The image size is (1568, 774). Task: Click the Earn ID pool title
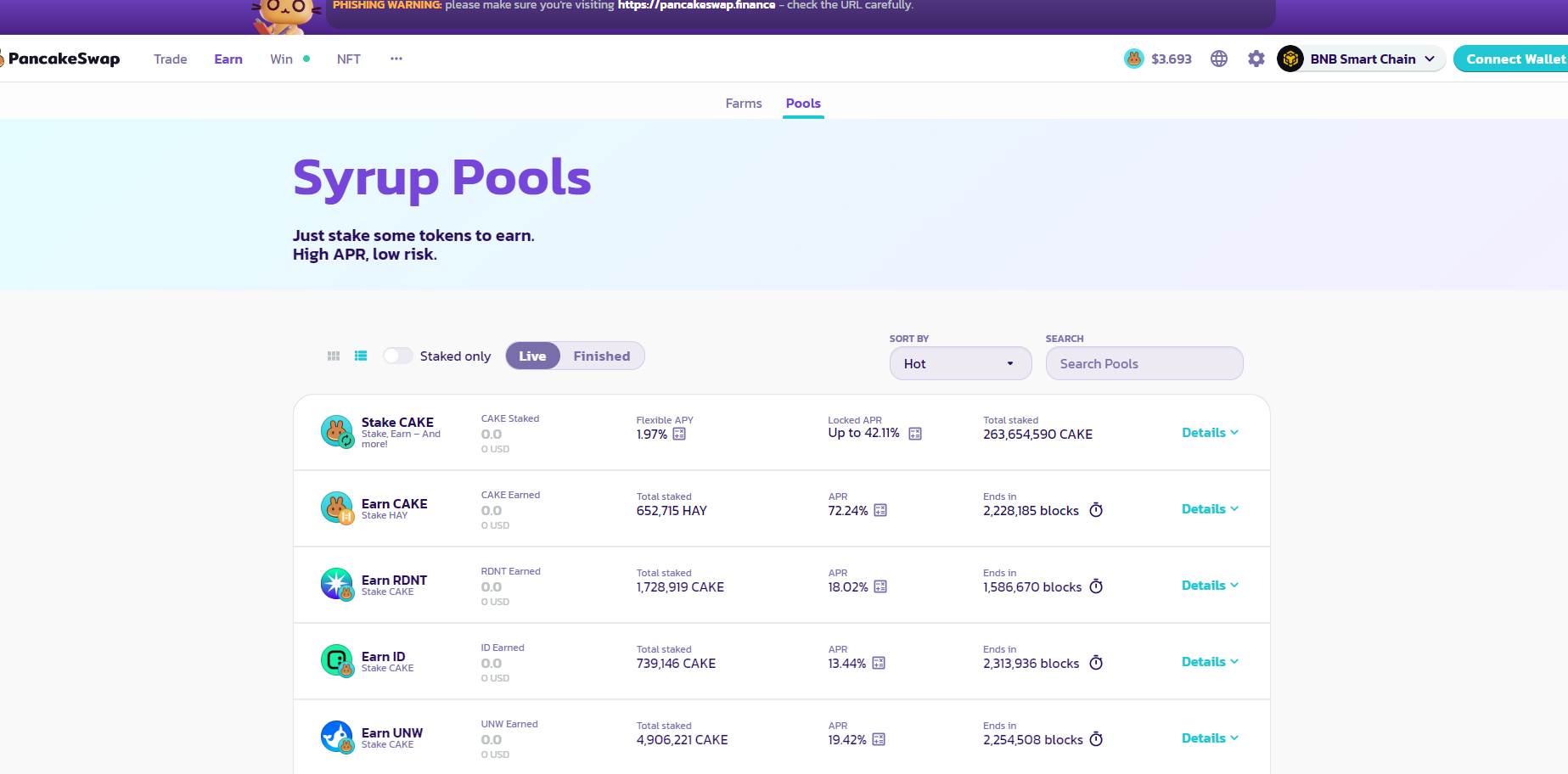(384, 656)
